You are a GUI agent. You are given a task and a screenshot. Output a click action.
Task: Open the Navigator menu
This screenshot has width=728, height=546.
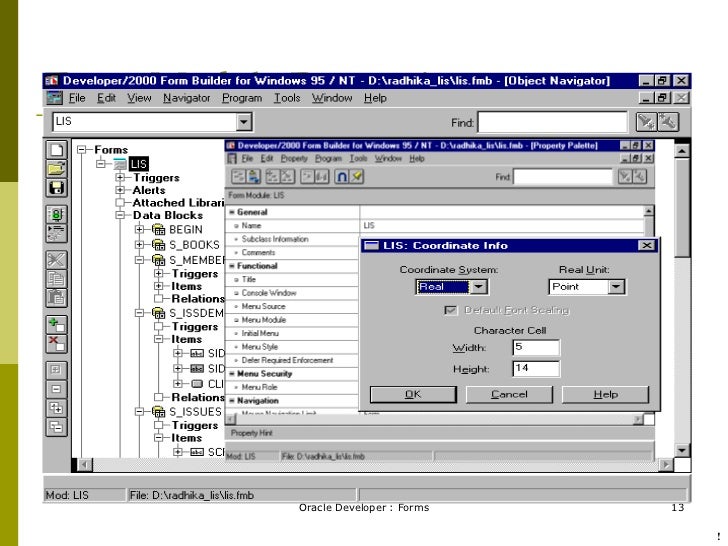point(187,98)
